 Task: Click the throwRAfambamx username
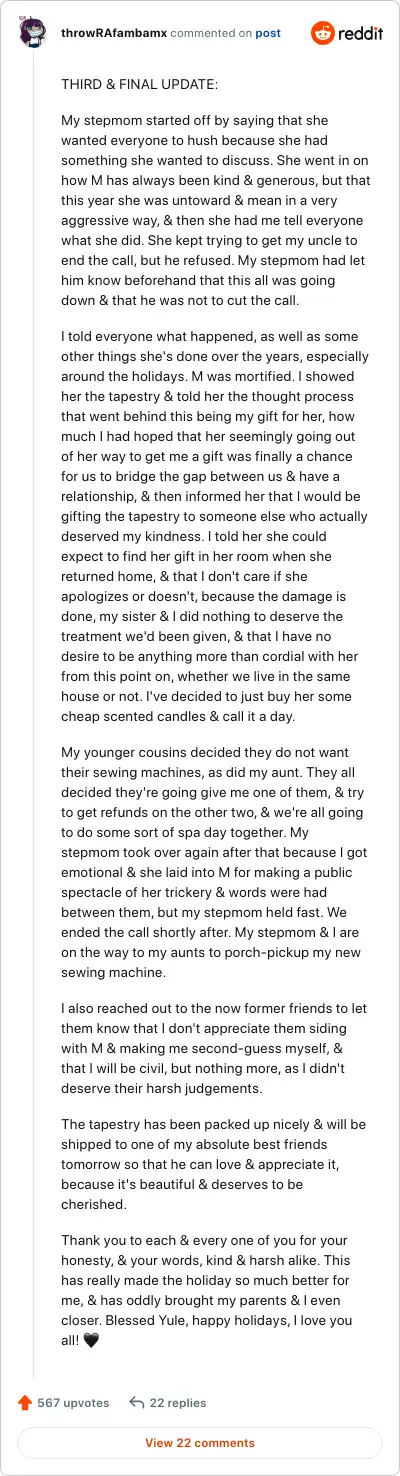click(x=113, y=33)
